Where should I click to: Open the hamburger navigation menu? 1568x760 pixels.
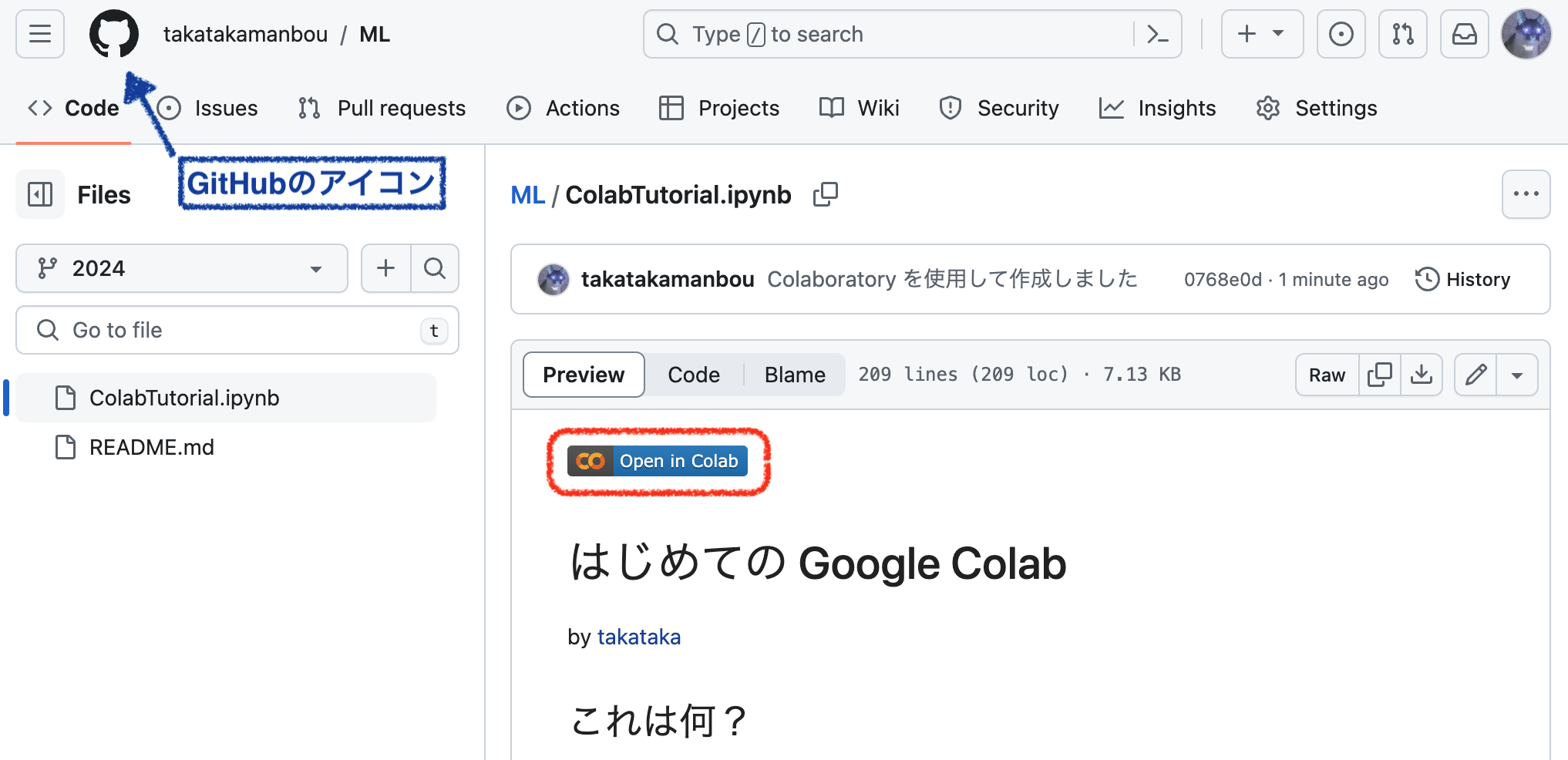40,34
